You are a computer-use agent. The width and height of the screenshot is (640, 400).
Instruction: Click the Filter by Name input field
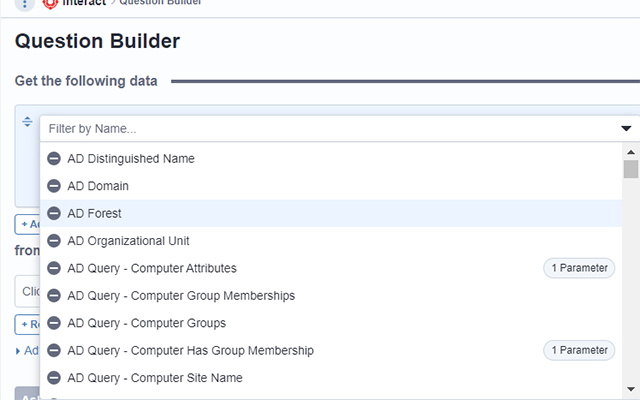tap(320, 128)
